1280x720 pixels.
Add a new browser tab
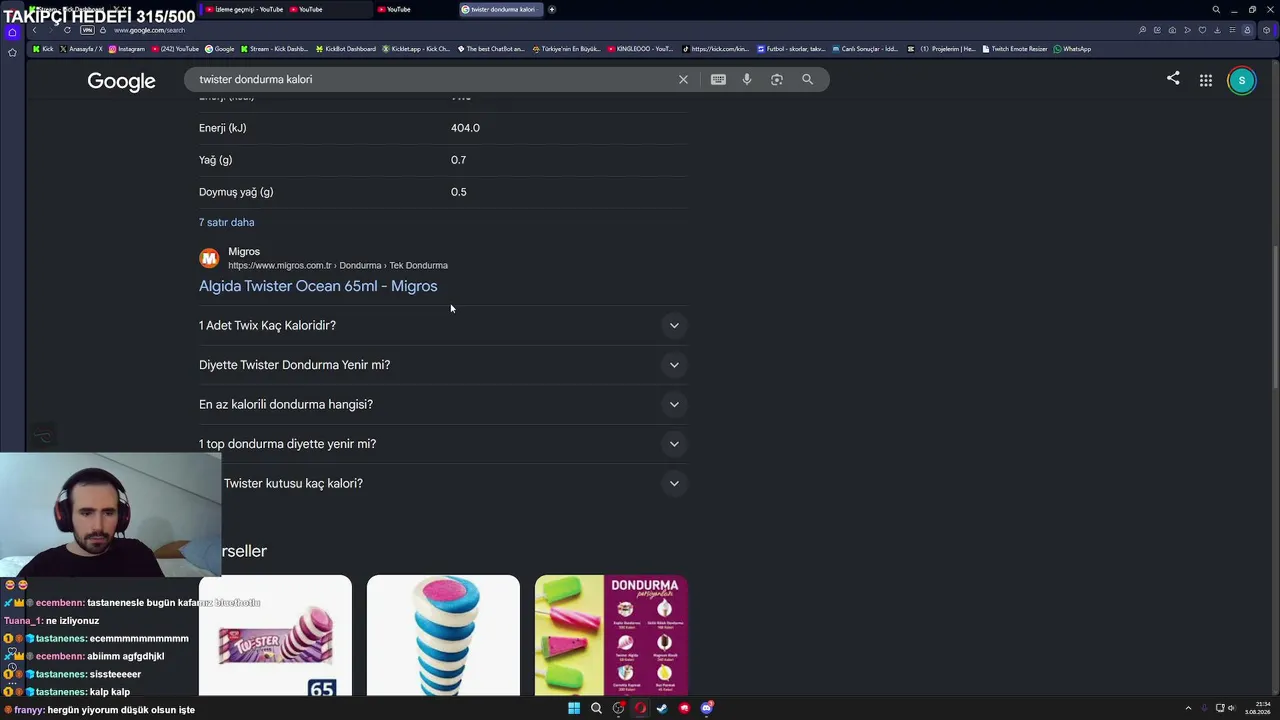pyautogui.click(x=552, y=9)
